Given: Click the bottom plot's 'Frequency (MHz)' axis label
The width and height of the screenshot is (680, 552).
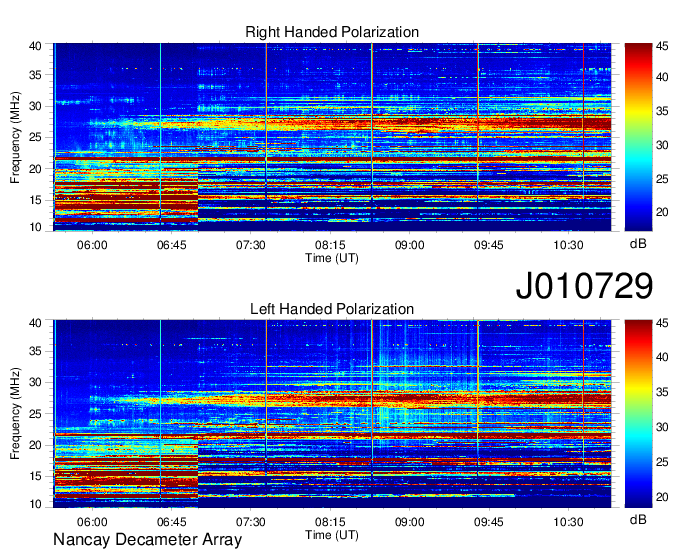Looking at the screenshot, I should click(x=15, y=414).
